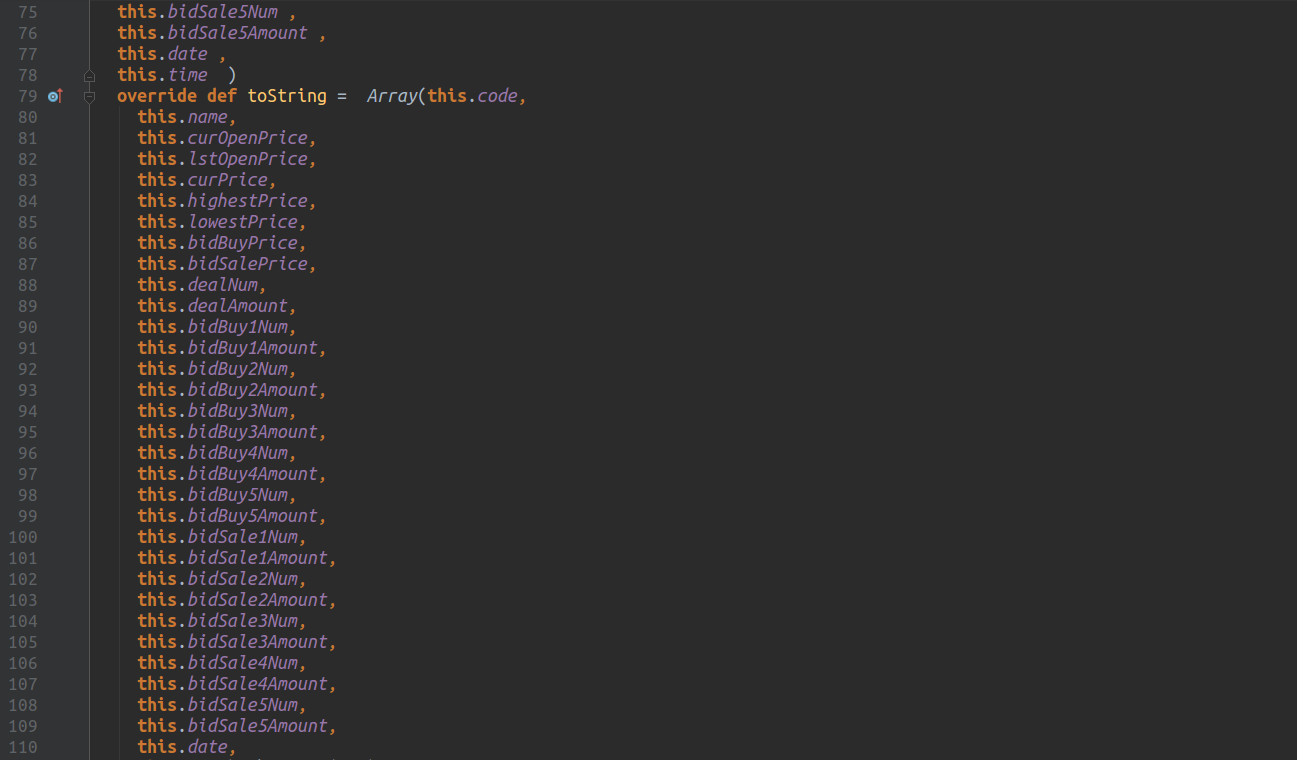Click the override gutter icon on line 79

point(55,96)
